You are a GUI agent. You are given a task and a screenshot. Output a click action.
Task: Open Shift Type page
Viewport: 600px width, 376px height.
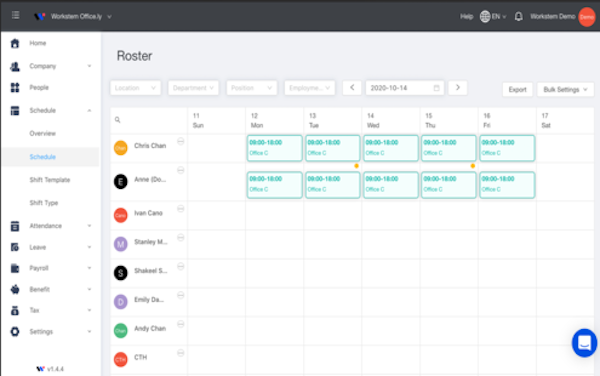tap(44, 203)
